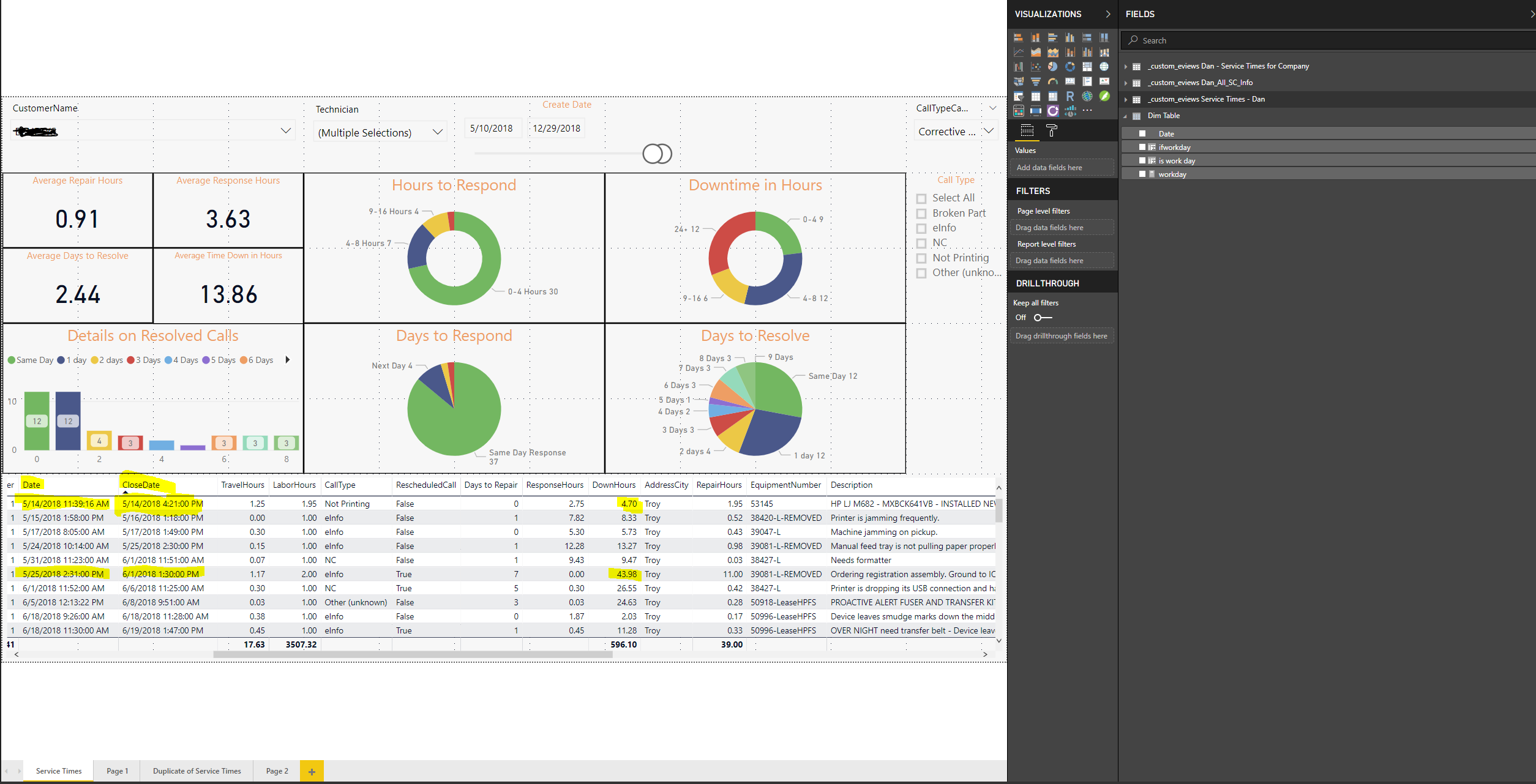Open the Corrective call type category dropdown
Viewport: 1536px width, 784px height.
pyautogui.click(x=988, y=131)
